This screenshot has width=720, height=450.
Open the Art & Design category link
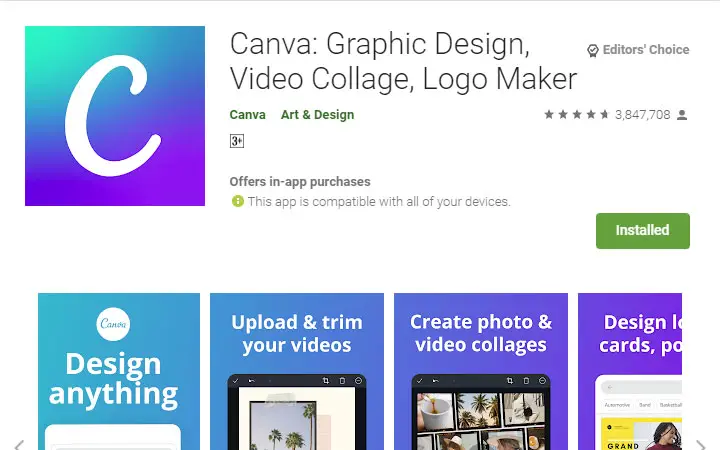pos(317,115)
